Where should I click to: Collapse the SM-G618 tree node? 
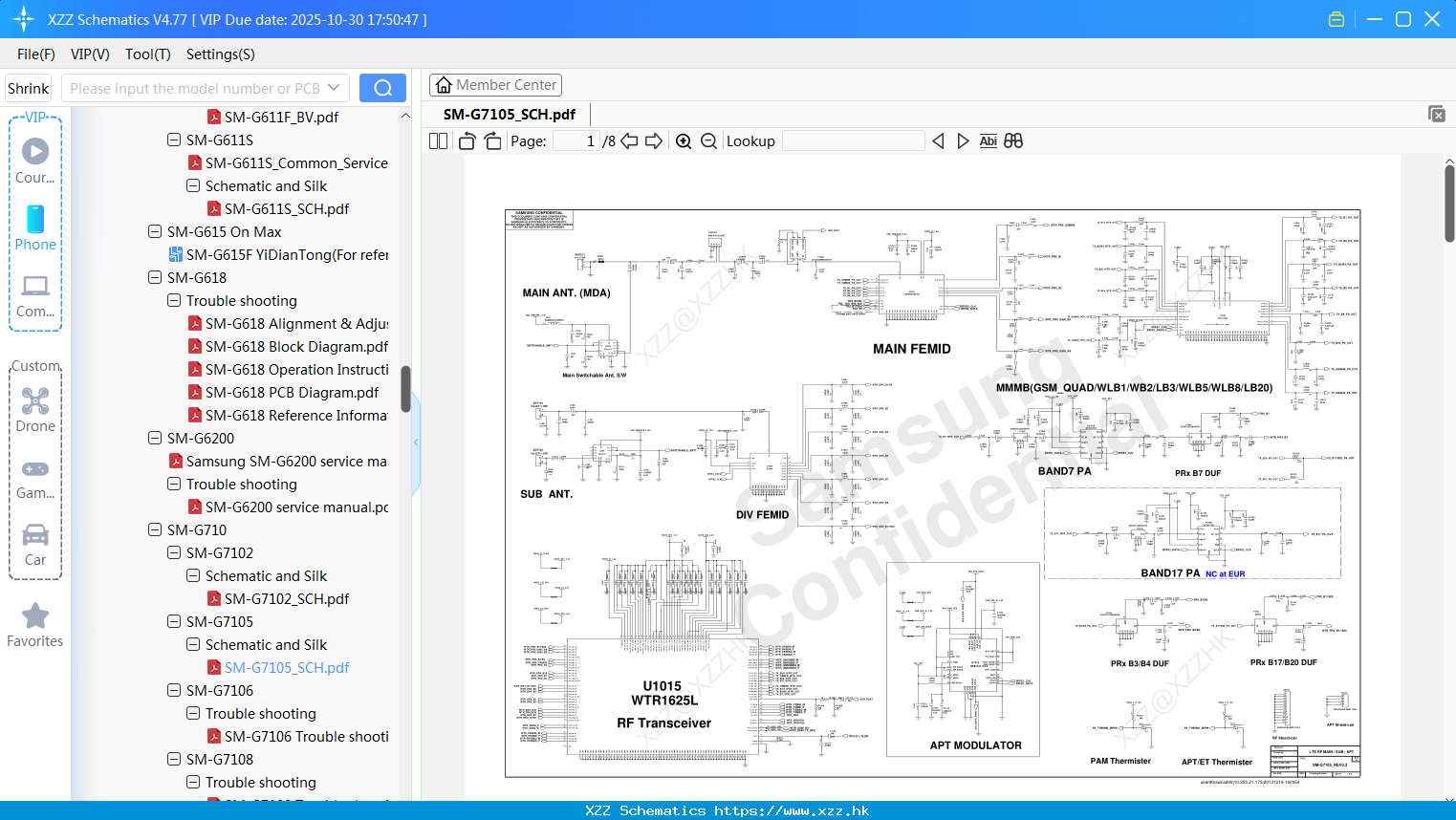tap(155, 277)
